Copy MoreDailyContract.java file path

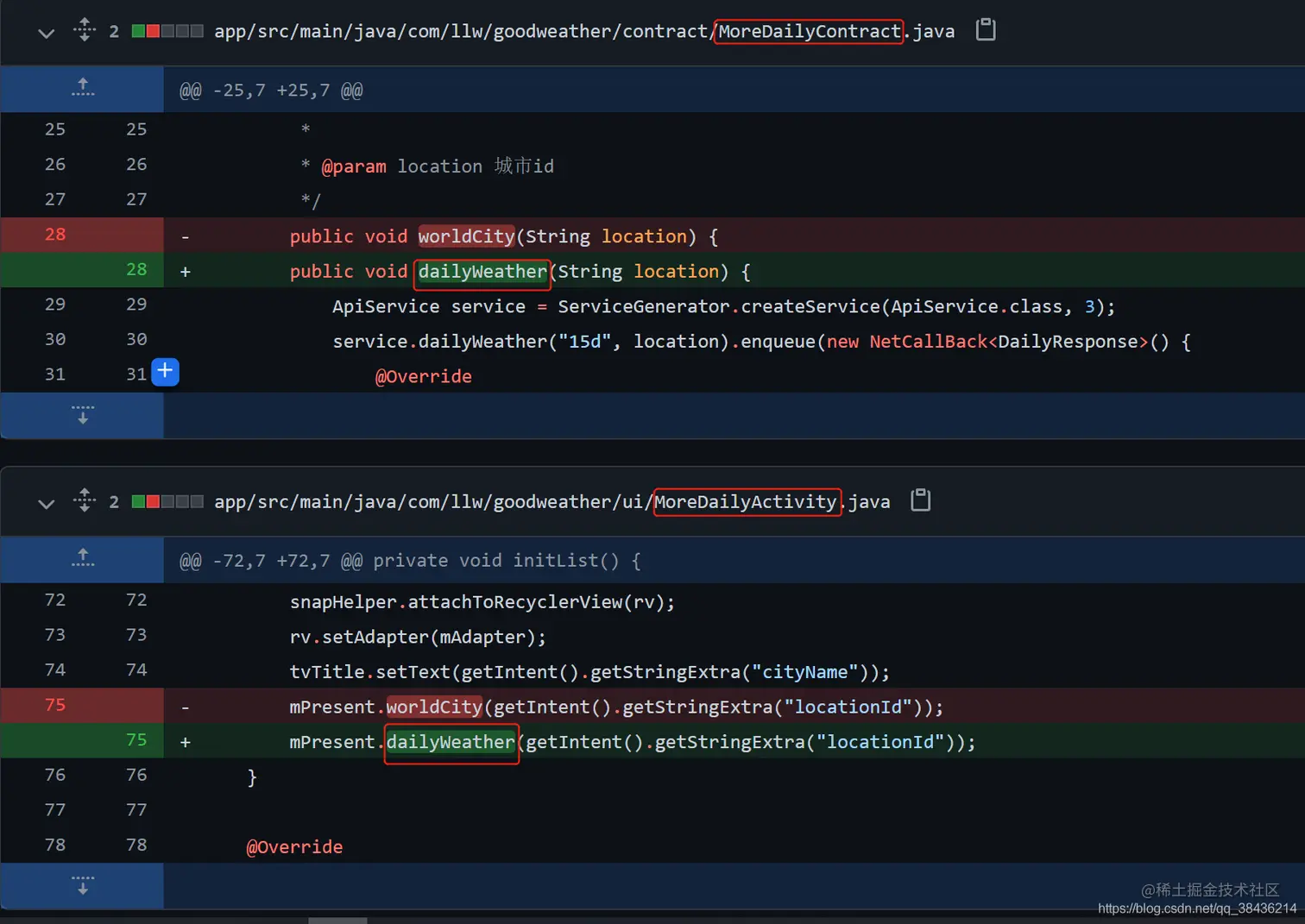click(985, 30)
